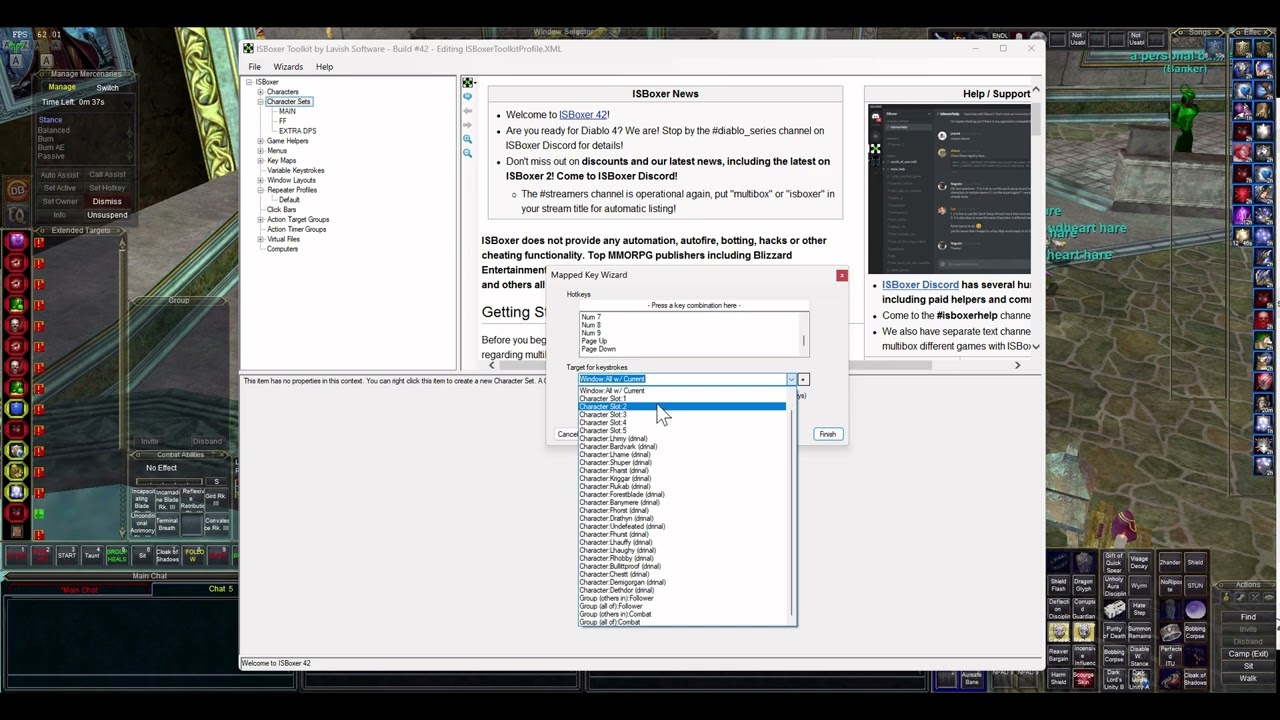This screenshot has height=720, width=1280.
Task: Activate the Disable W. Stance hotbutton
Action: click(x=1139, y=656)
